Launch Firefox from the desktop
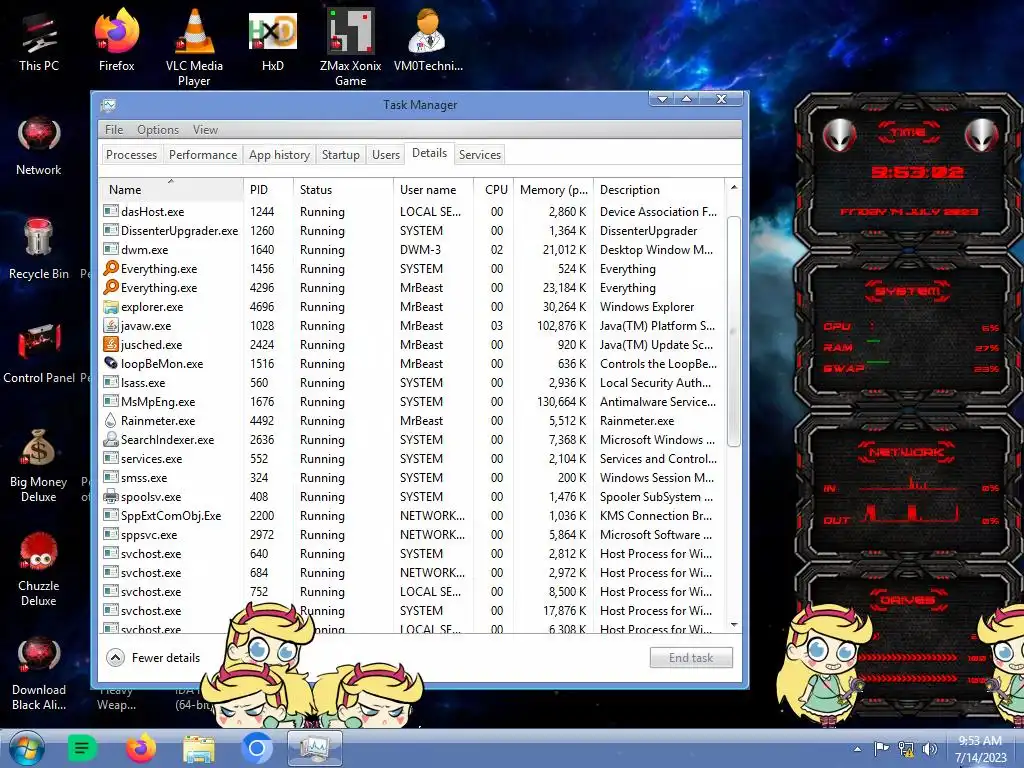The height and width of the screenshot is (768, 1024). [116, 40]
